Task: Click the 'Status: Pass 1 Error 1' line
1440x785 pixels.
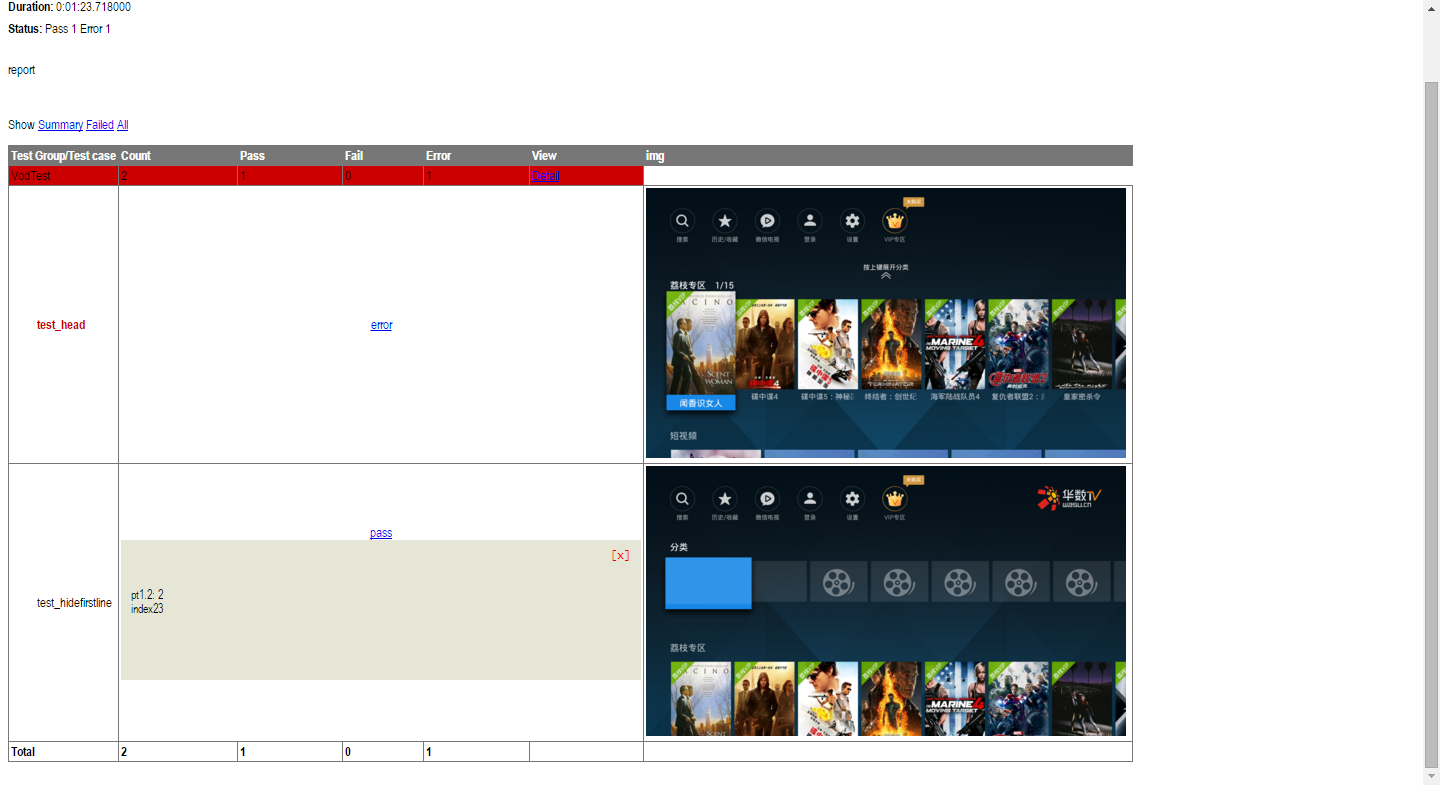Action: pyautogui.click(x=59, y=29)
